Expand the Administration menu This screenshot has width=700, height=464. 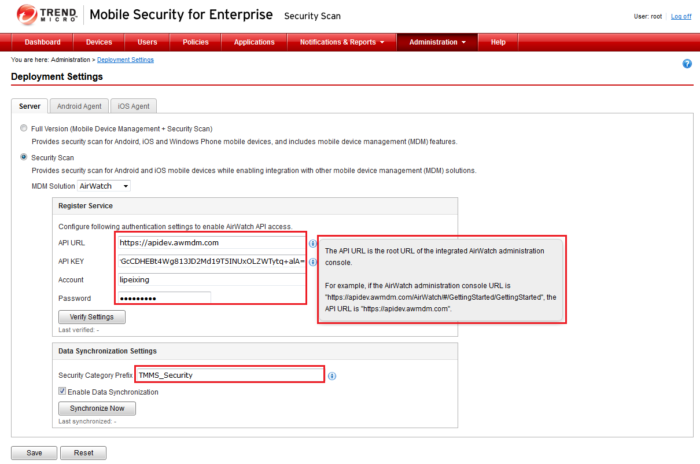click(x=437, y=42)
